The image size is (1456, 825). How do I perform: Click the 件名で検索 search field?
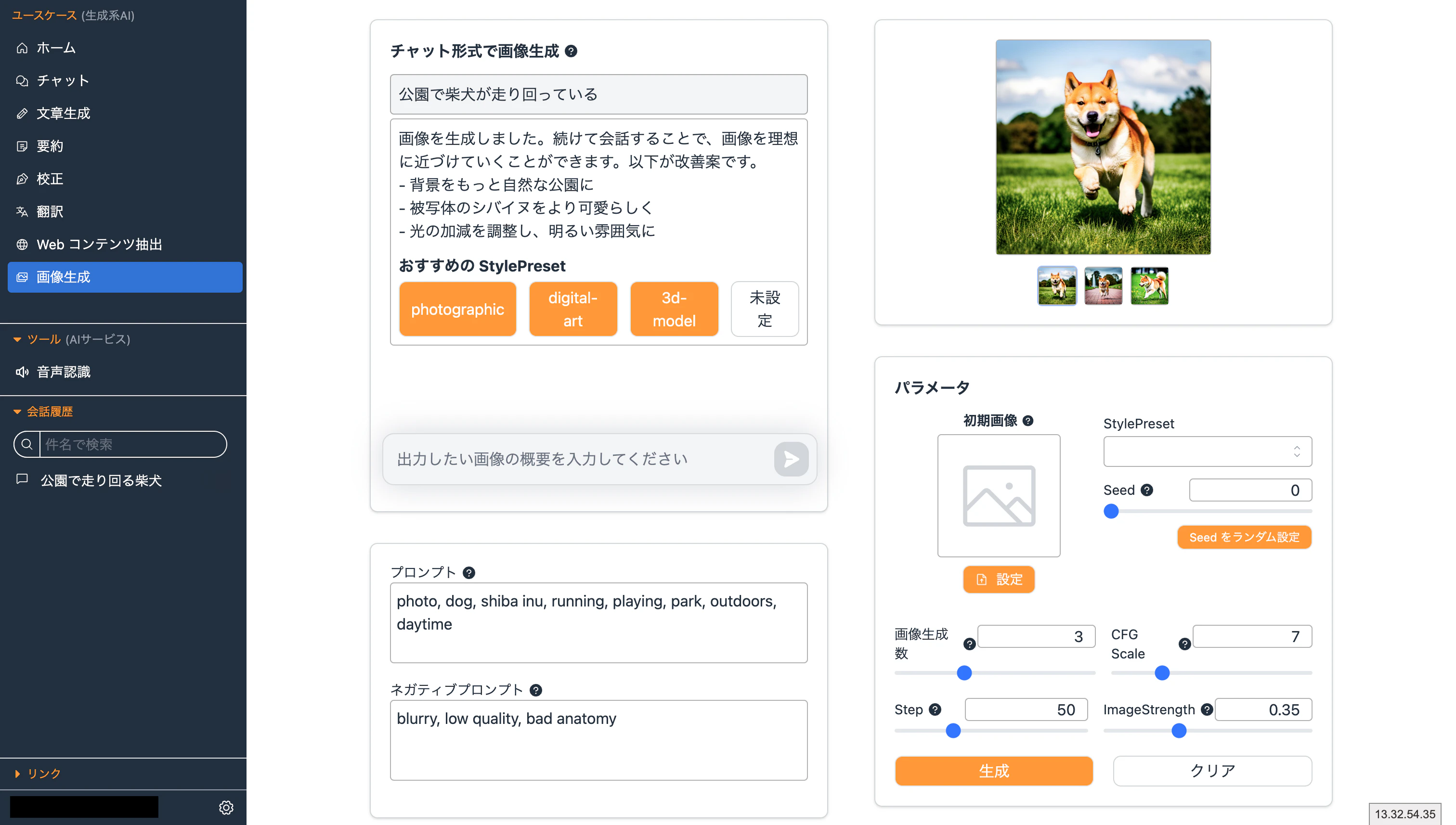pyautogui.click(x=132, y=444)
